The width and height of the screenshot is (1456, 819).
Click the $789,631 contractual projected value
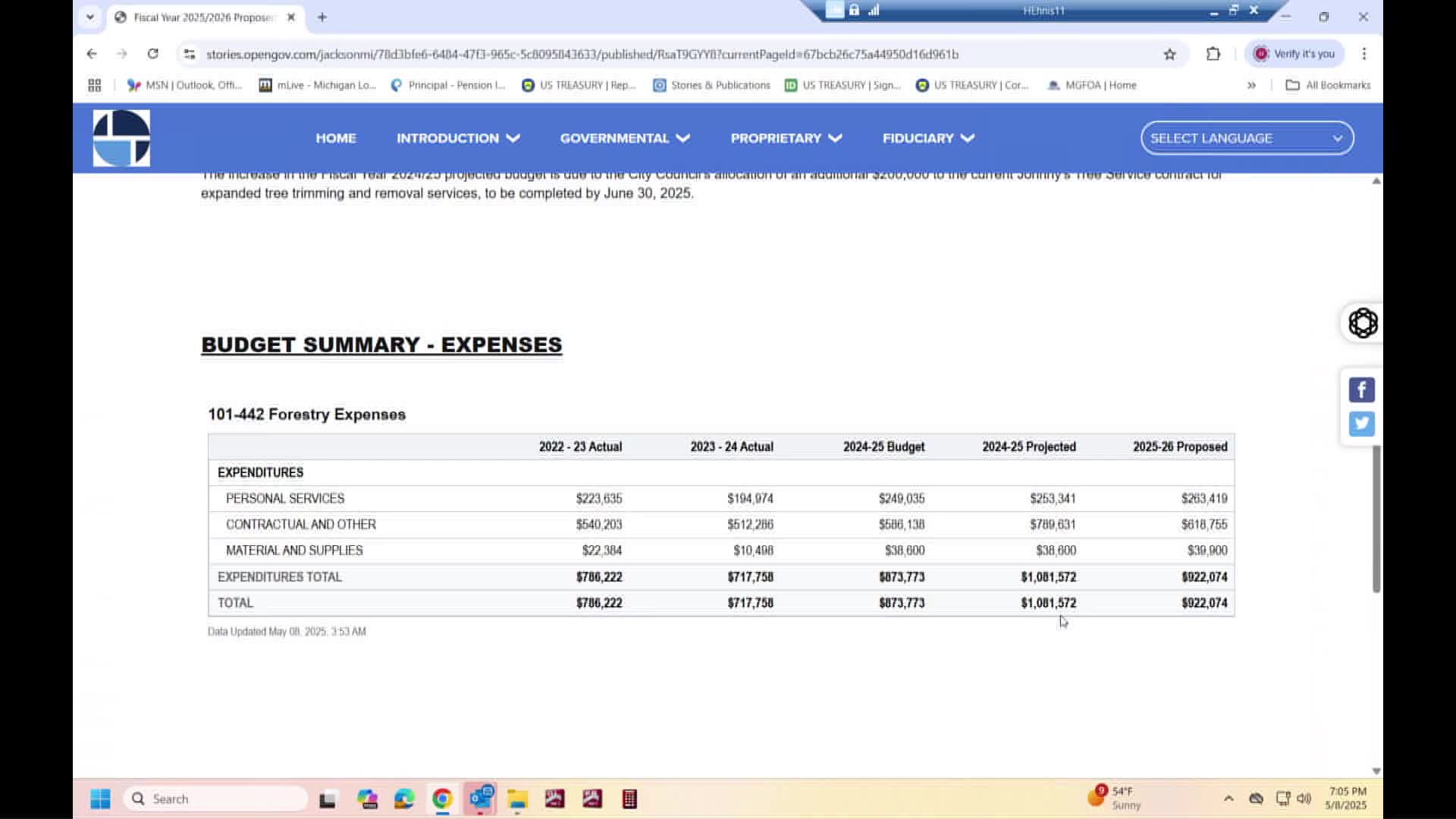coord(1053,524)
